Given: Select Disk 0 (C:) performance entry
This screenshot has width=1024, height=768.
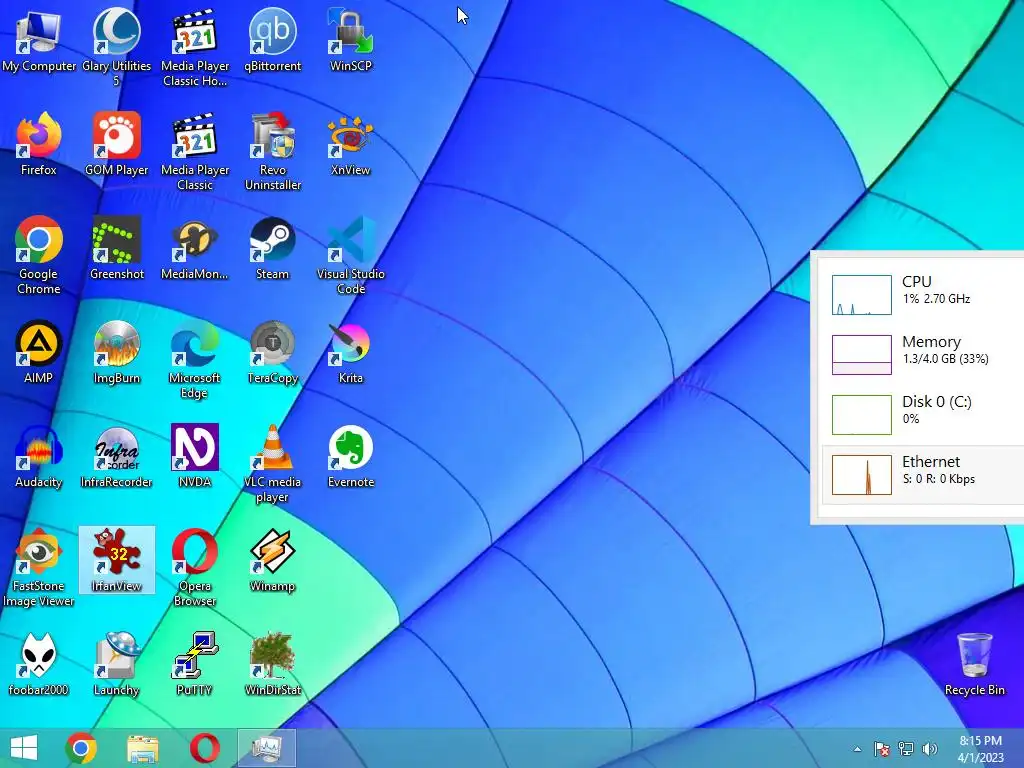Looking at the screenshot, I should click(x=923, y=415).
